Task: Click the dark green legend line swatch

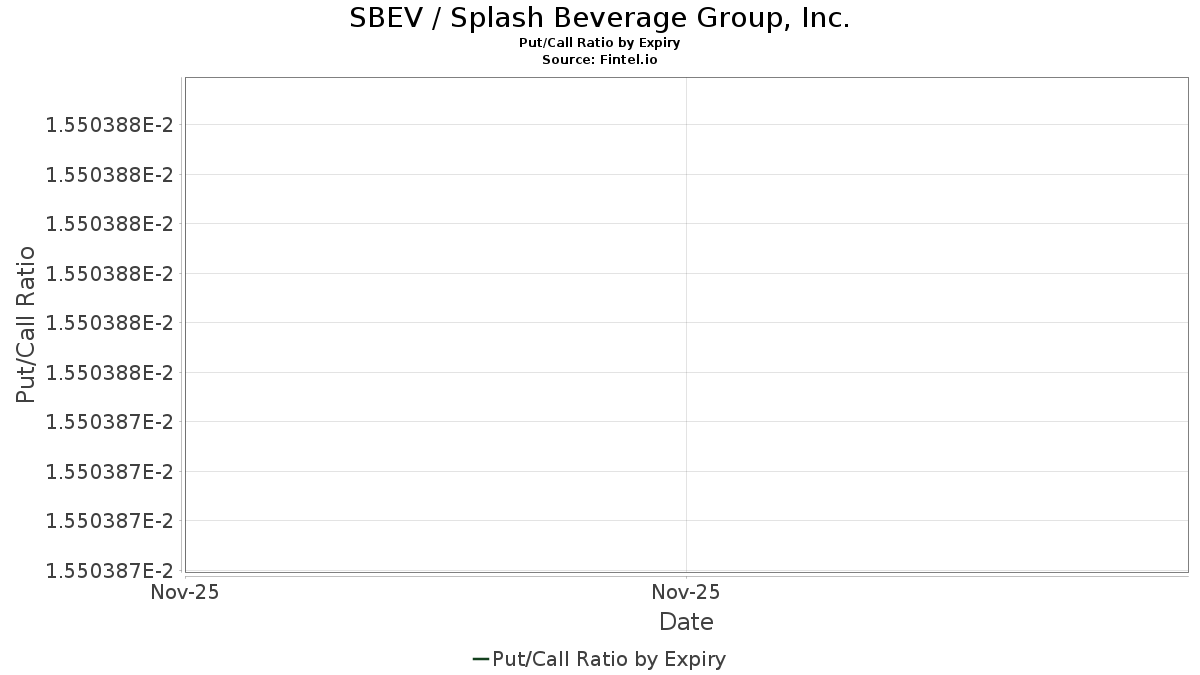Action: click(481, 659)
